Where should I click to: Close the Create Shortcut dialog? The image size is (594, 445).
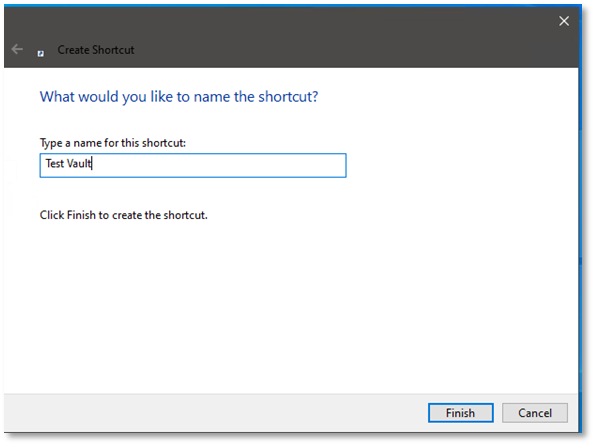point(564,21)
